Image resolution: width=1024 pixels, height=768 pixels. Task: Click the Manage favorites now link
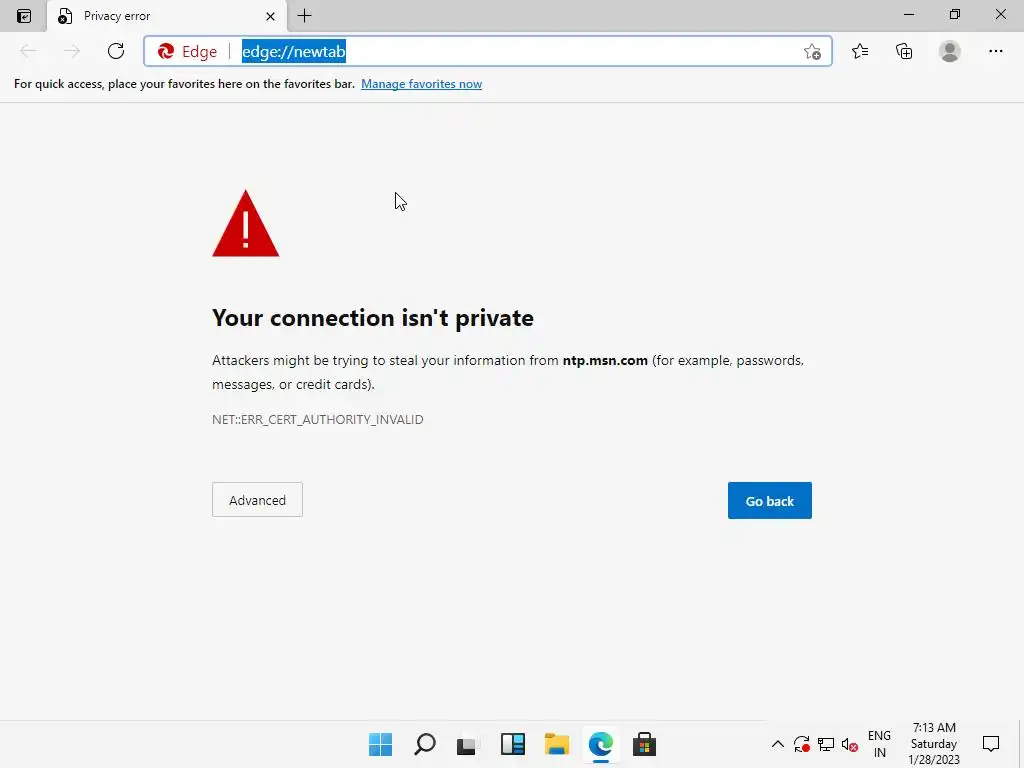[421, 84]
